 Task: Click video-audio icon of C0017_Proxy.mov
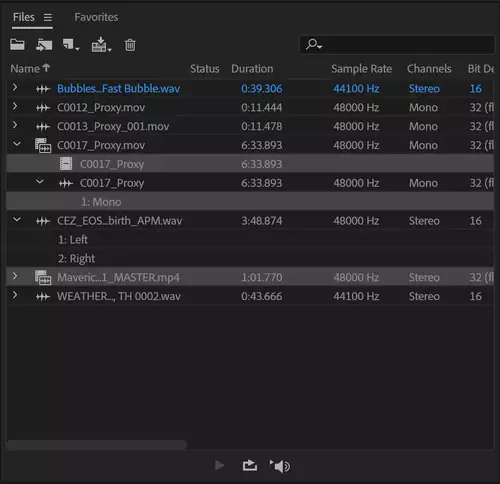(x=43, y=146)
